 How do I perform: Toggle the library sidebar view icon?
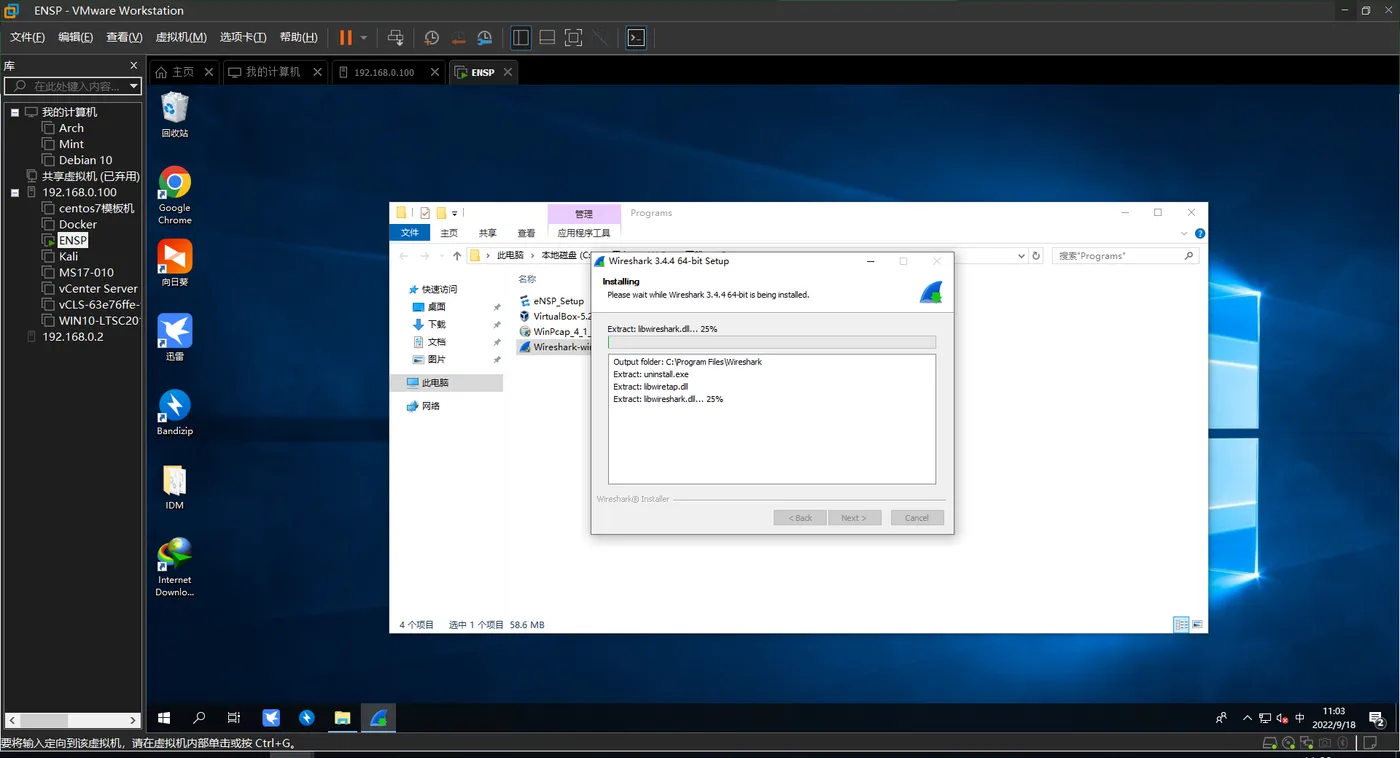[521, 38]
